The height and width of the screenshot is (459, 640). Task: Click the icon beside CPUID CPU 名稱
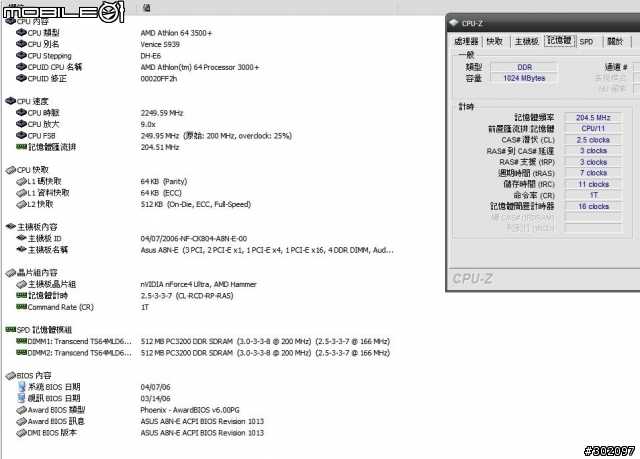tap(21, 67)
